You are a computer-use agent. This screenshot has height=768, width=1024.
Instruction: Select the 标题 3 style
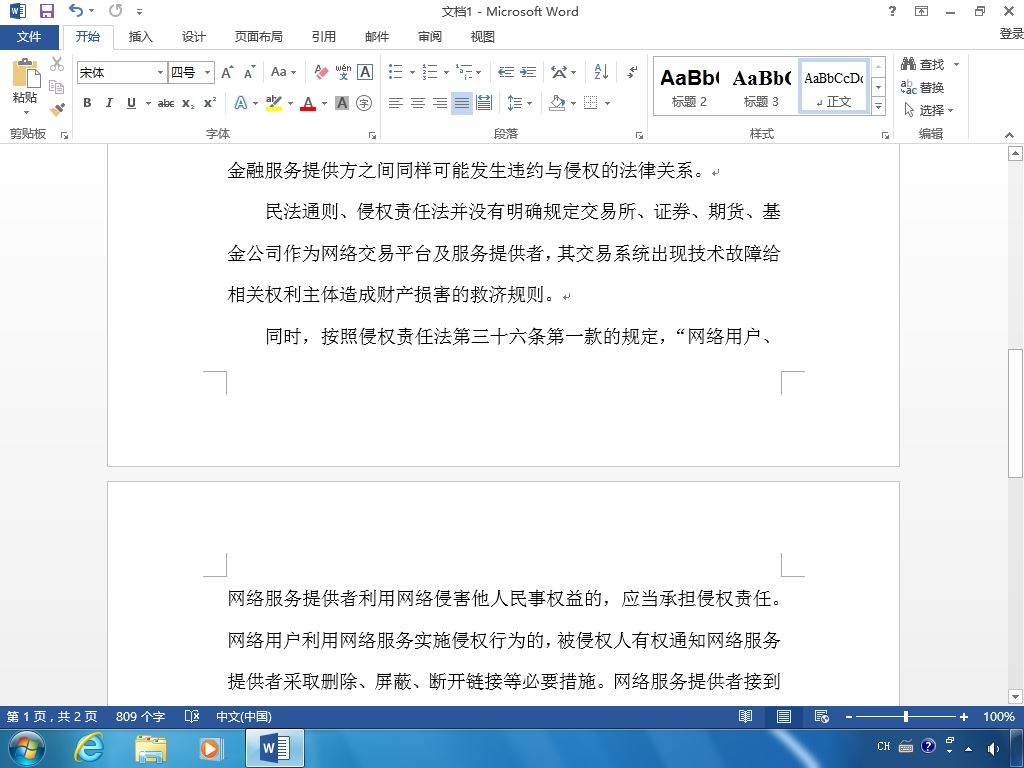(x=761, y=87)
